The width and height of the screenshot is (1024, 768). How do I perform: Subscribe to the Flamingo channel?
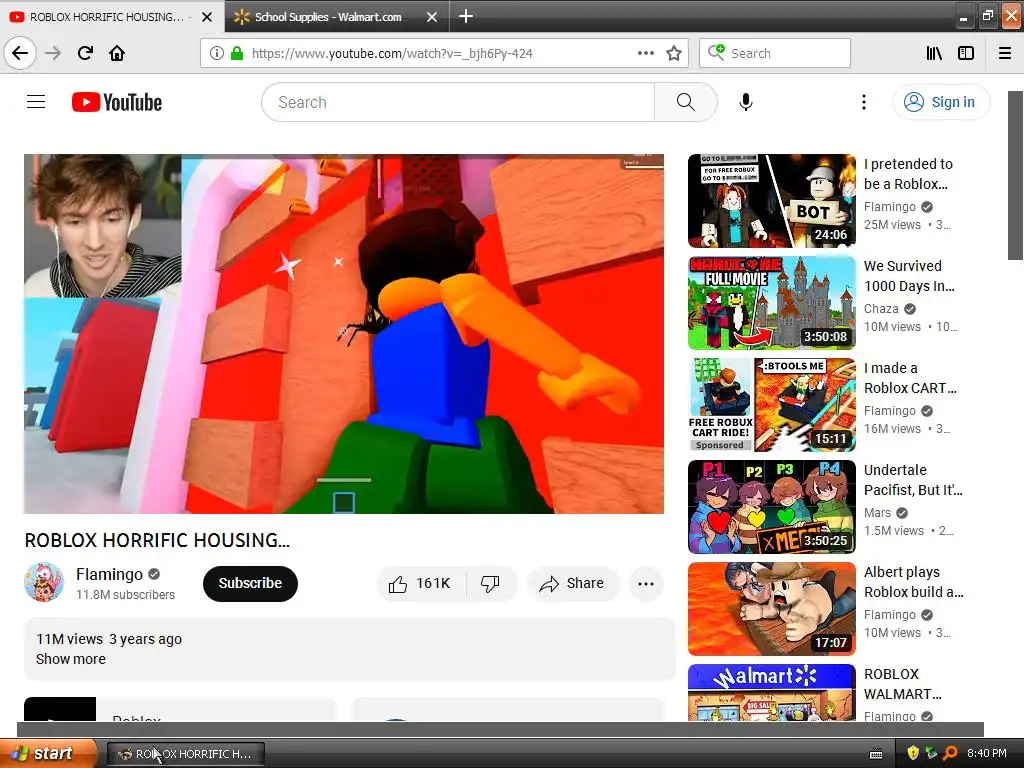pyautogui.click(x=250, y=583)
